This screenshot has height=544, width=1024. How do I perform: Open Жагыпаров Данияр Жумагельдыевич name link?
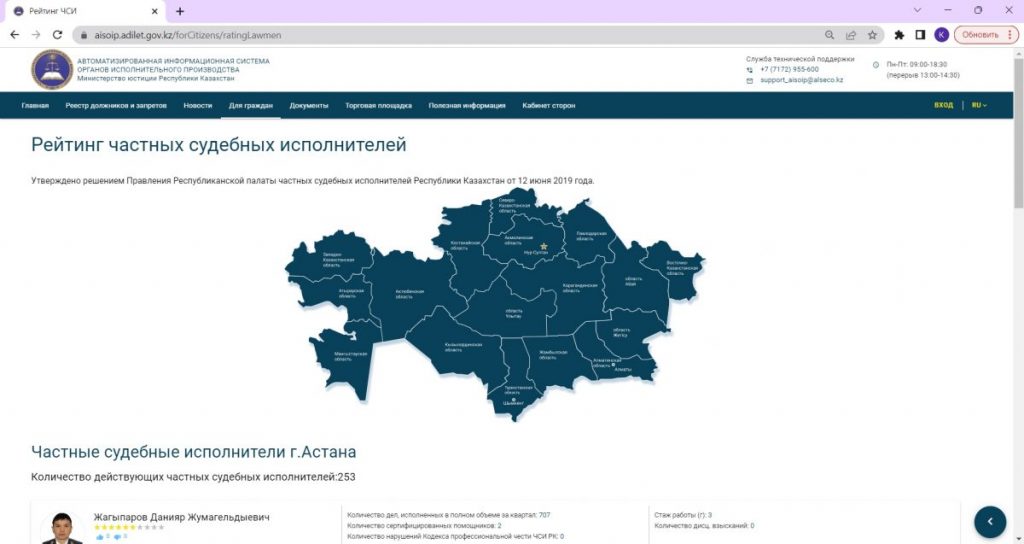(181, 517)
